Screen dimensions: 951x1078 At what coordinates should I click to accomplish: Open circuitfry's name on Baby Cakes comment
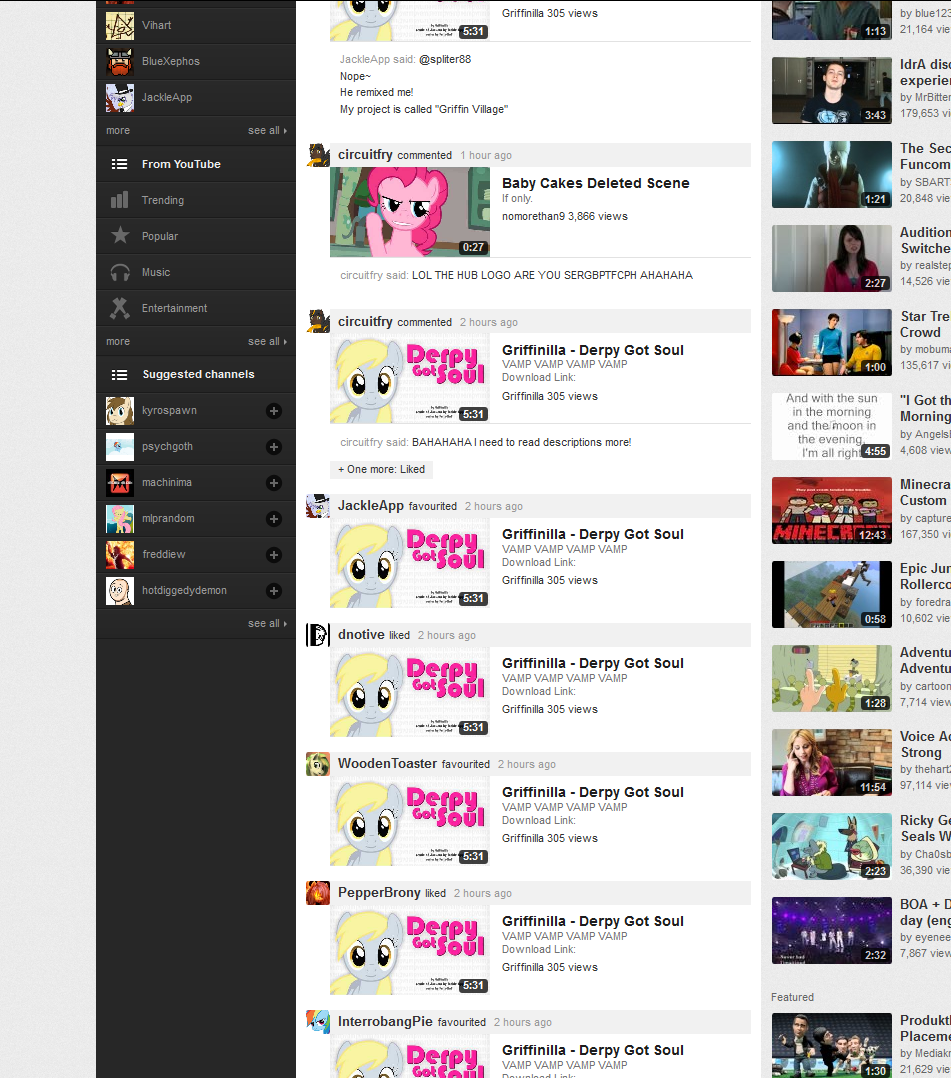(x=365, y=155)
